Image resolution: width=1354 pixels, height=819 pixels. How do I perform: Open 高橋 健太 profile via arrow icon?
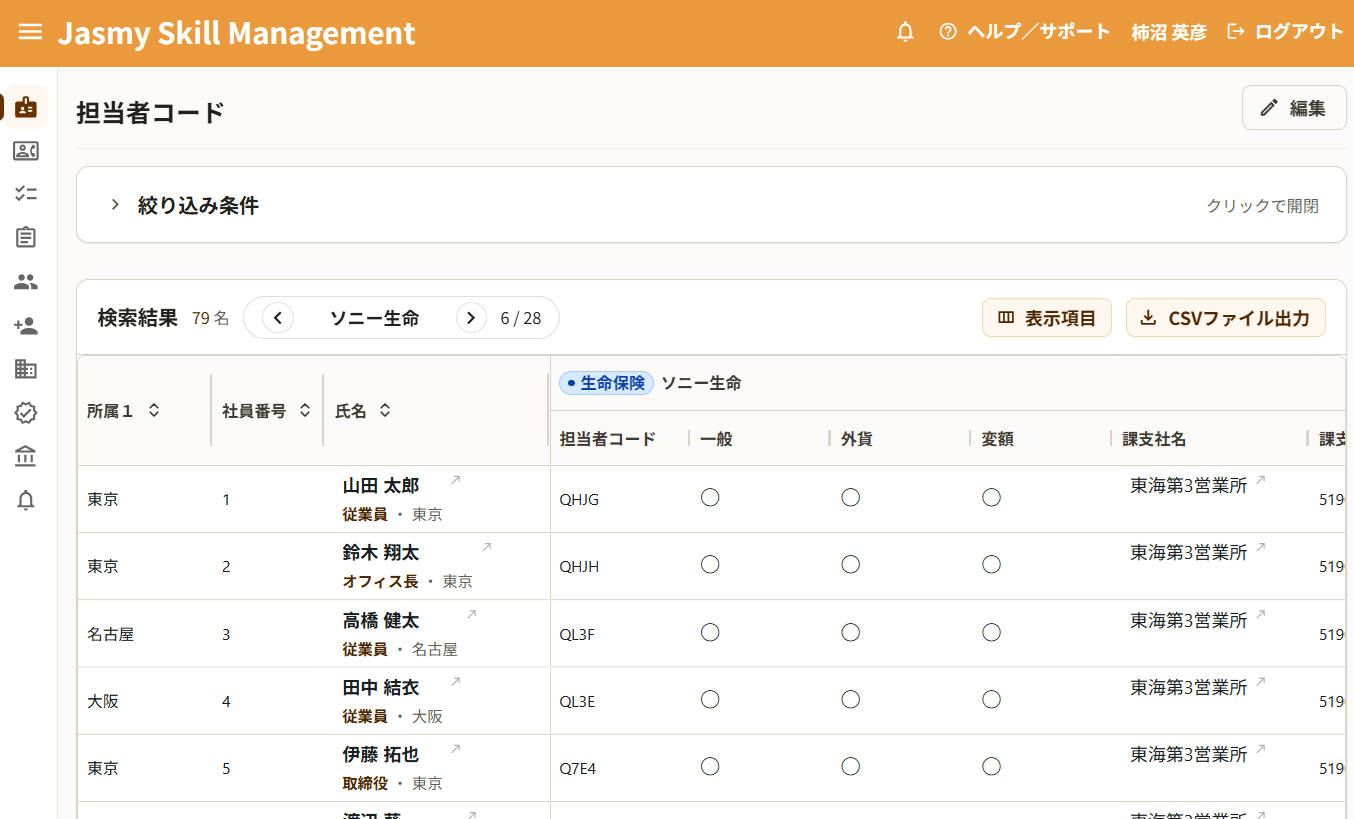472,615
